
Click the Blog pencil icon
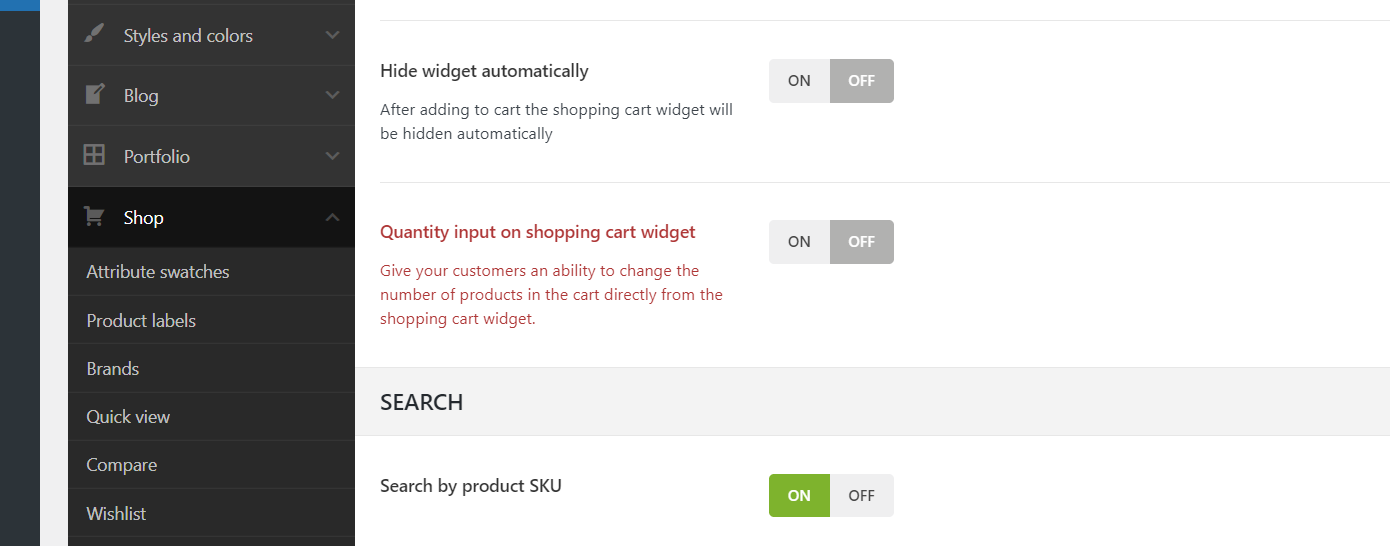click(x=95, y=95)
